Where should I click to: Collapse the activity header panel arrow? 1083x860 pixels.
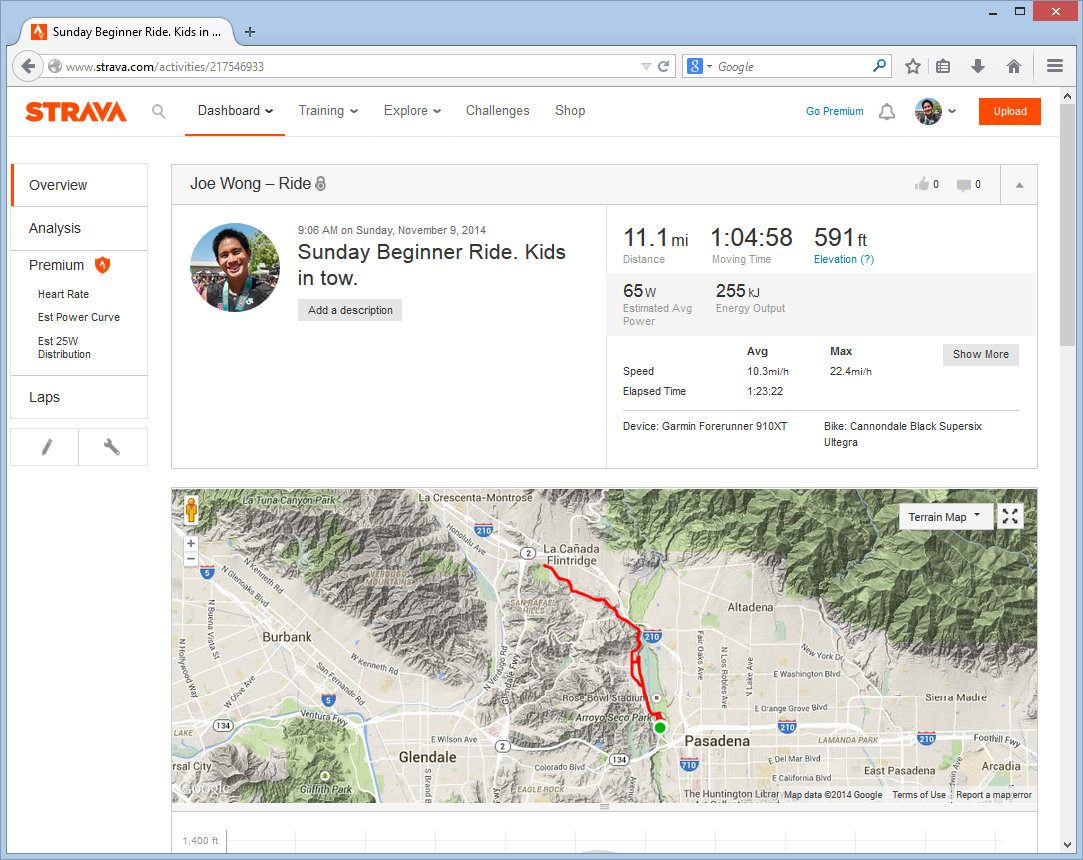click(1018, 185)
